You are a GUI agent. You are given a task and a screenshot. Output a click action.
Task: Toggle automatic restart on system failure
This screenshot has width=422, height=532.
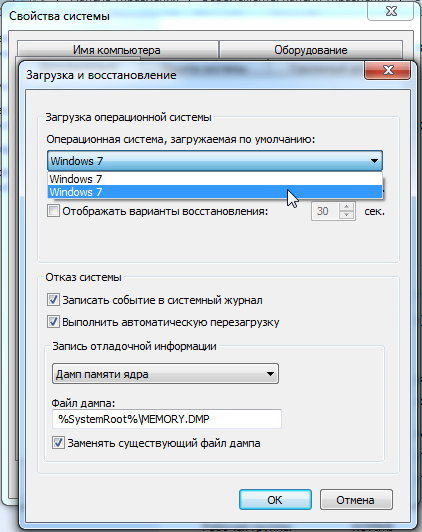(x=53, y=322)
